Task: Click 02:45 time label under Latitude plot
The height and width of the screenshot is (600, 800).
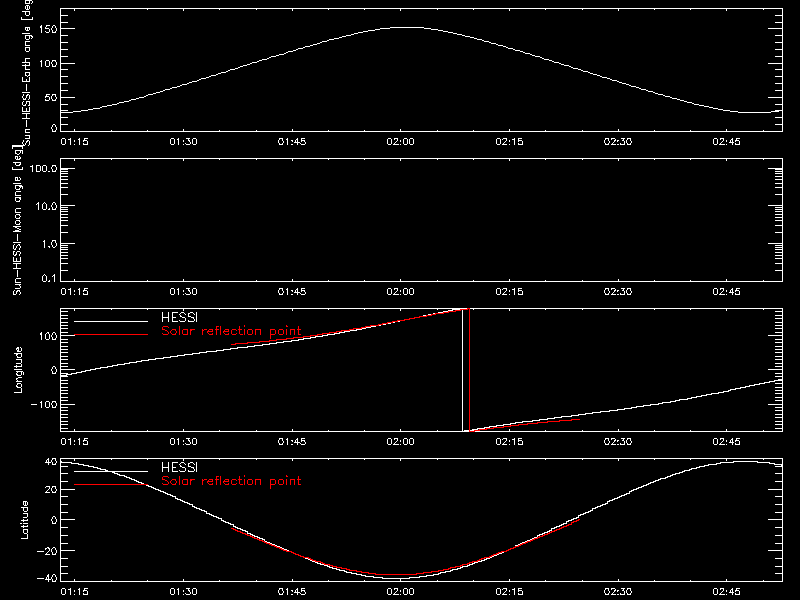Action: [727, 592]
